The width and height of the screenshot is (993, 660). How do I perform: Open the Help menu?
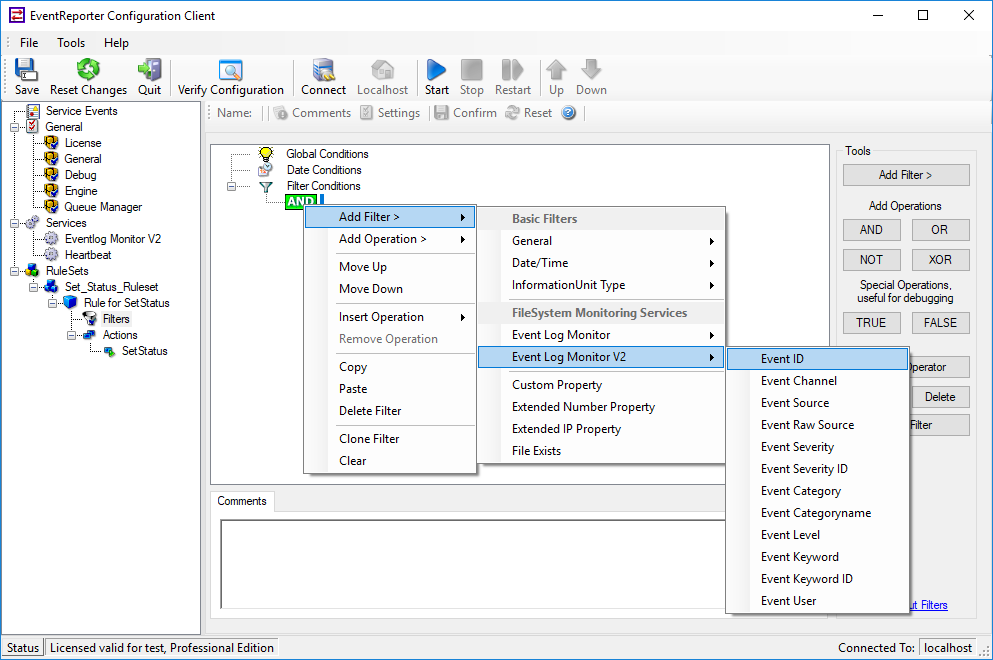coord(117,42)
